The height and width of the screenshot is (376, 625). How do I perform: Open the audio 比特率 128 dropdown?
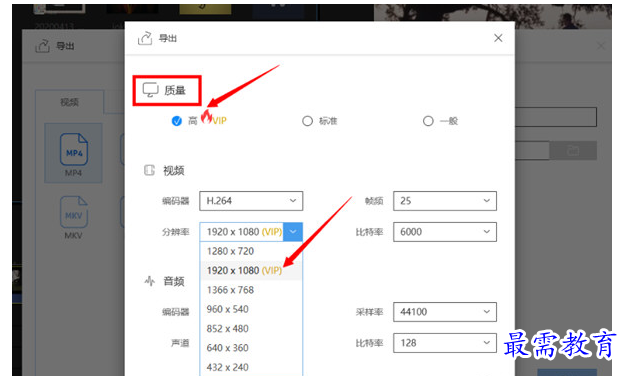[x=445, y=343]
